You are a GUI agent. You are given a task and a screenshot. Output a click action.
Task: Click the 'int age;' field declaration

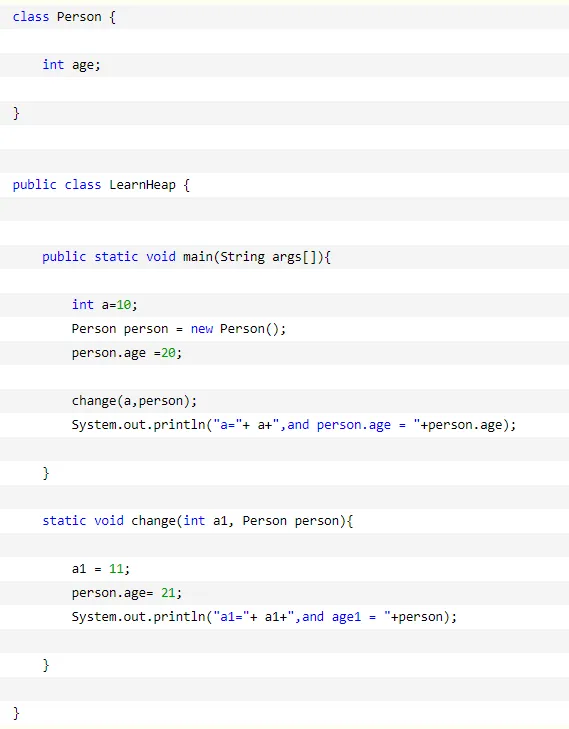[71, 65]
